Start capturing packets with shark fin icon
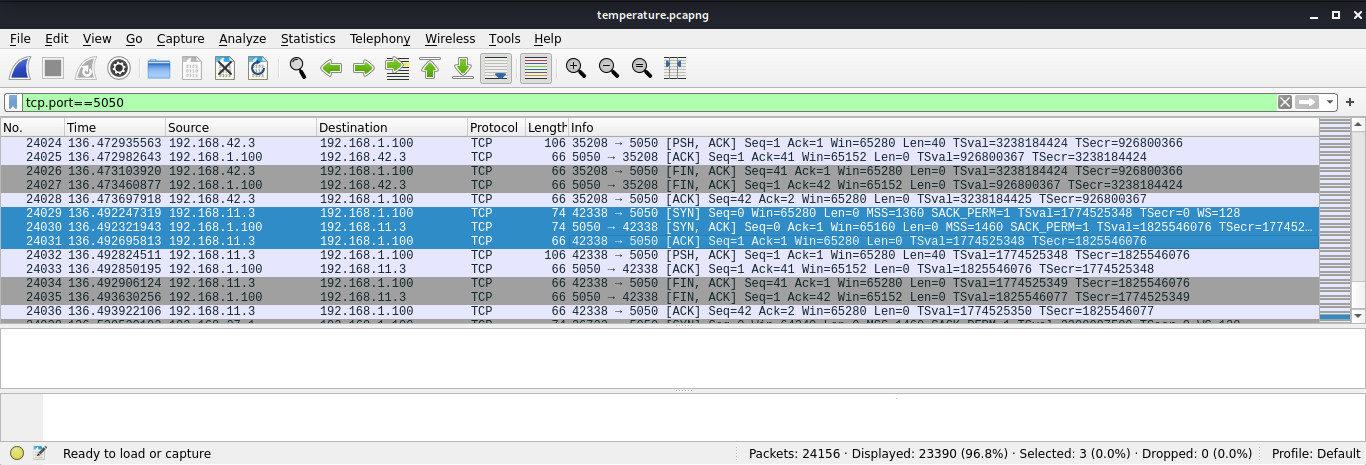The width and height of the screenshot is (1366, 465). tap(21, 68)
